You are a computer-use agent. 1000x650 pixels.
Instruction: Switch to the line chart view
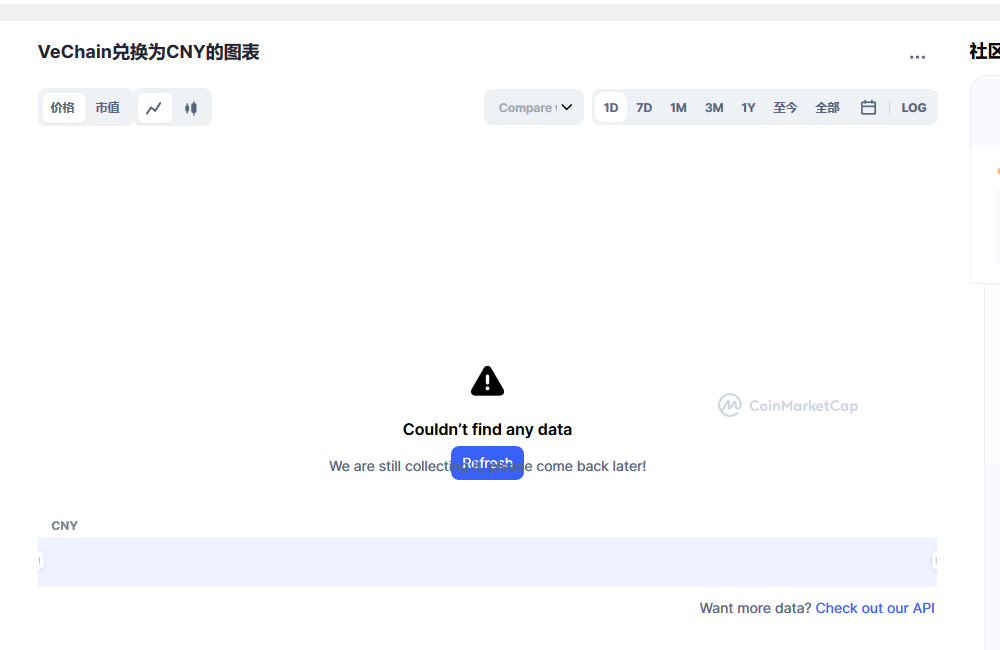click(x=154, y=108)
